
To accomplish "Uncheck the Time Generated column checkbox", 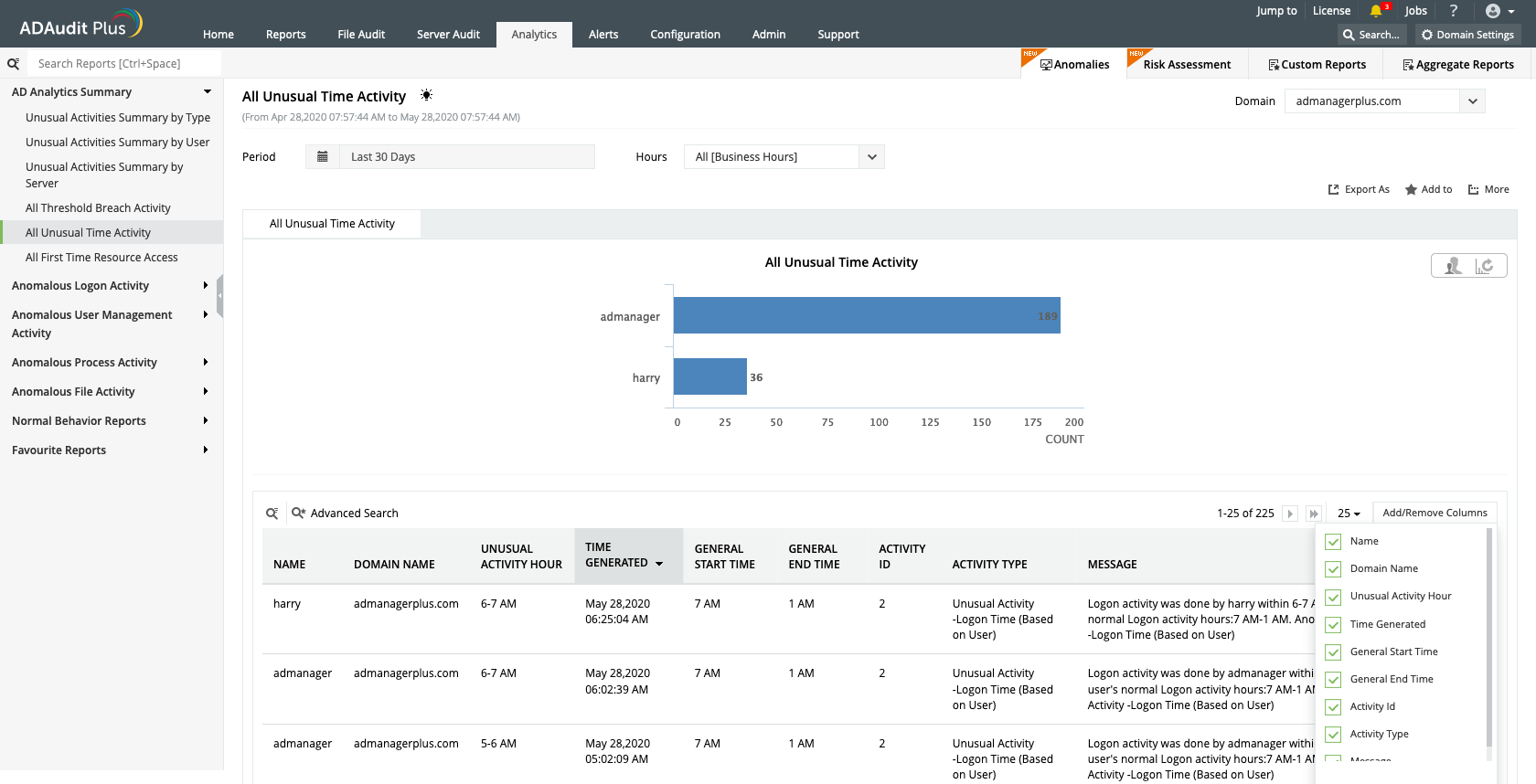I will click(1333, 625).
